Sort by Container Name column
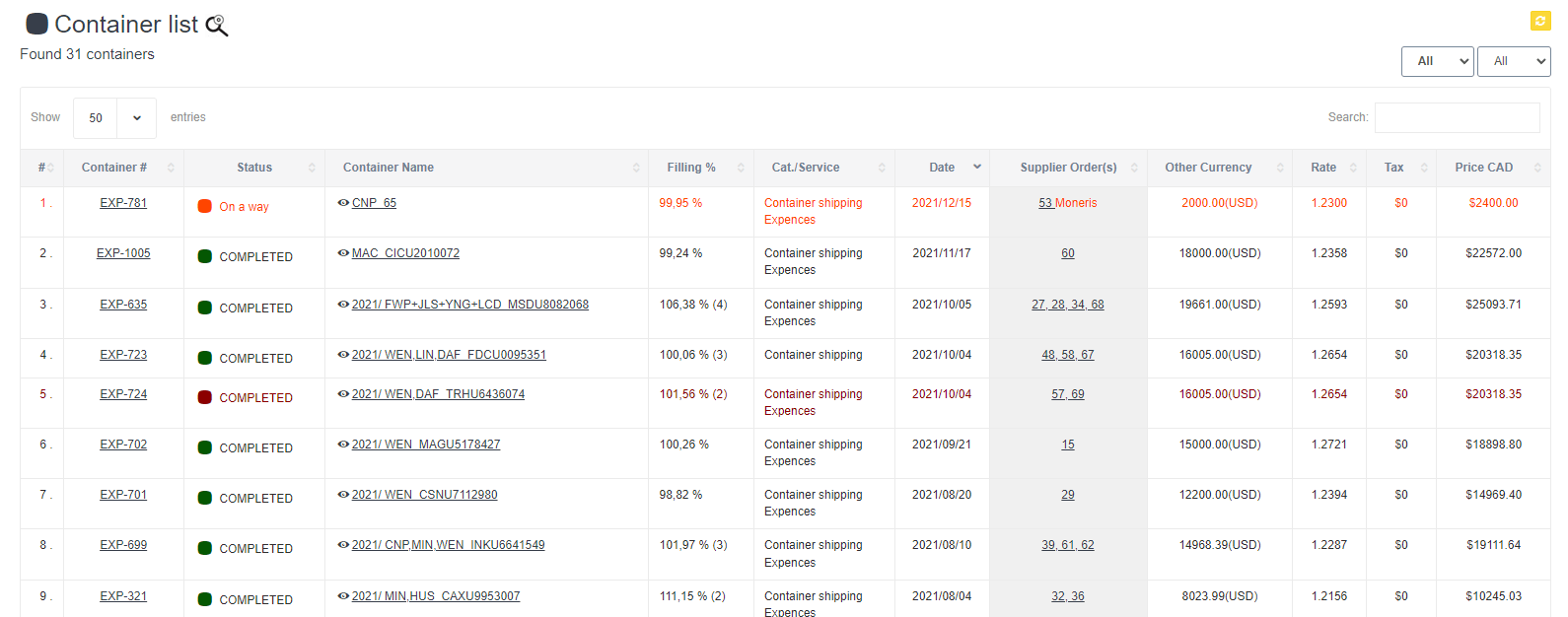 point(486,168)
